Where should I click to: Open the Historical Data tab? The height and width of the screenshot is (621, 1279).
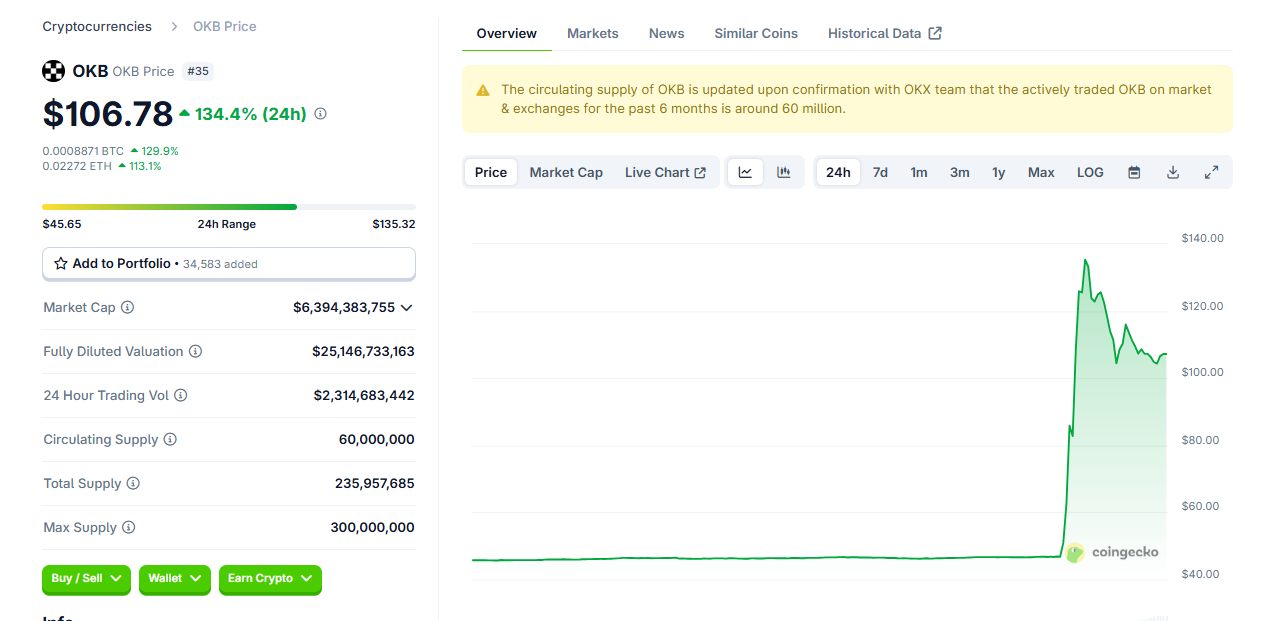885,33
